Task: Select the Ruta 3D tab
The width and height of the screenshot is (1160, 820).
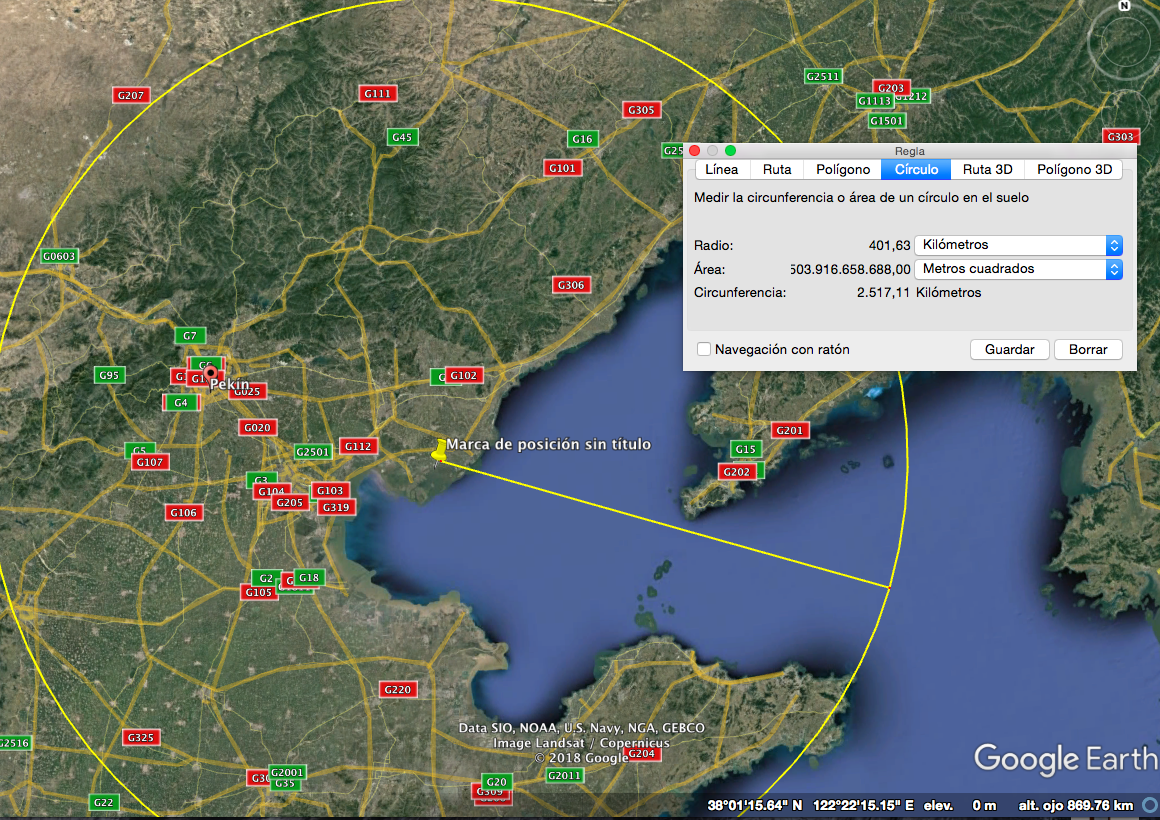Action: [x=987, y=169]
